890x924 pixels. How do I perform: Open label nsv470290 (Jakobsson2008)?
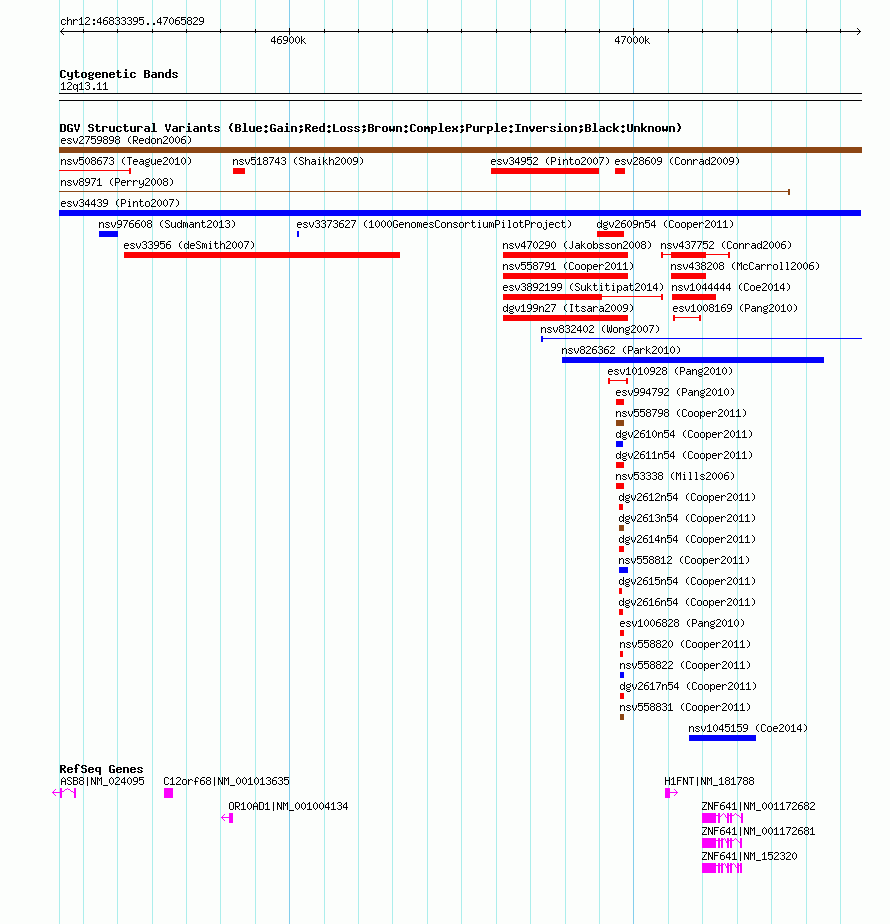click(577, 245)
